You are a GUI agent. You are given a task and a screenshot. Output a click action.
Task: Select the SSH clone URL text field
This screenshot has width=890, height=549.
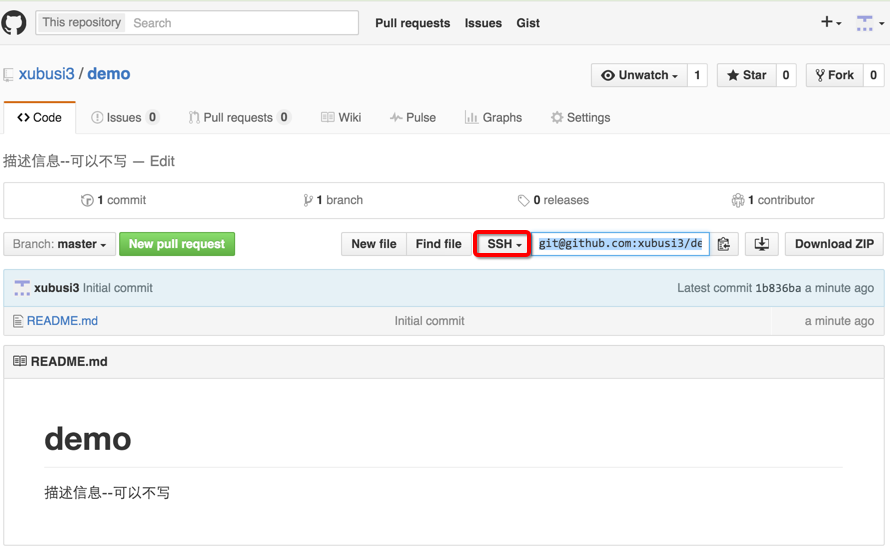pos(620,244)
